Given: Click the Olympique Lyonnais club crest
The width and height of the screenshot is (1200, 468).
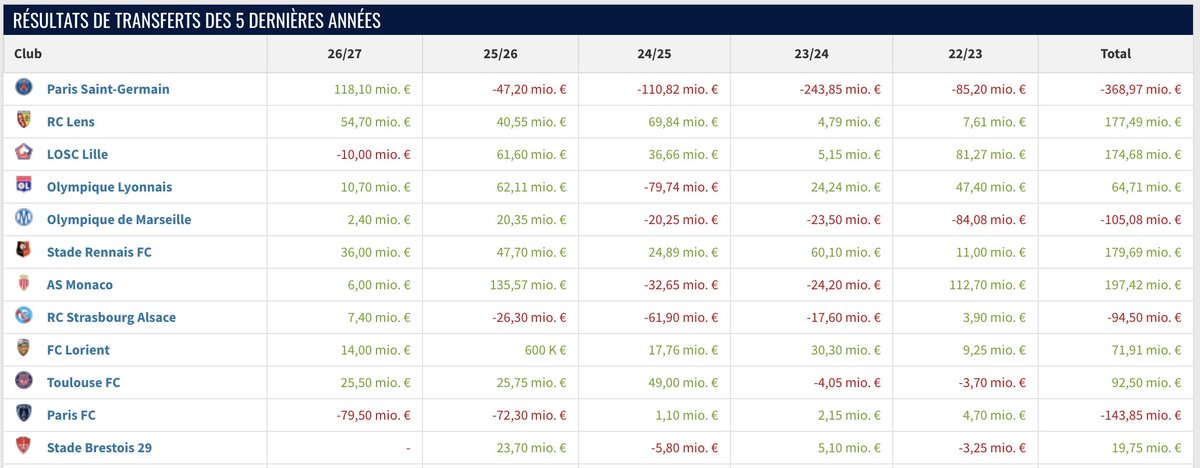Looking at the screenshot, I should pyautogui.click(x=24, y=186).
